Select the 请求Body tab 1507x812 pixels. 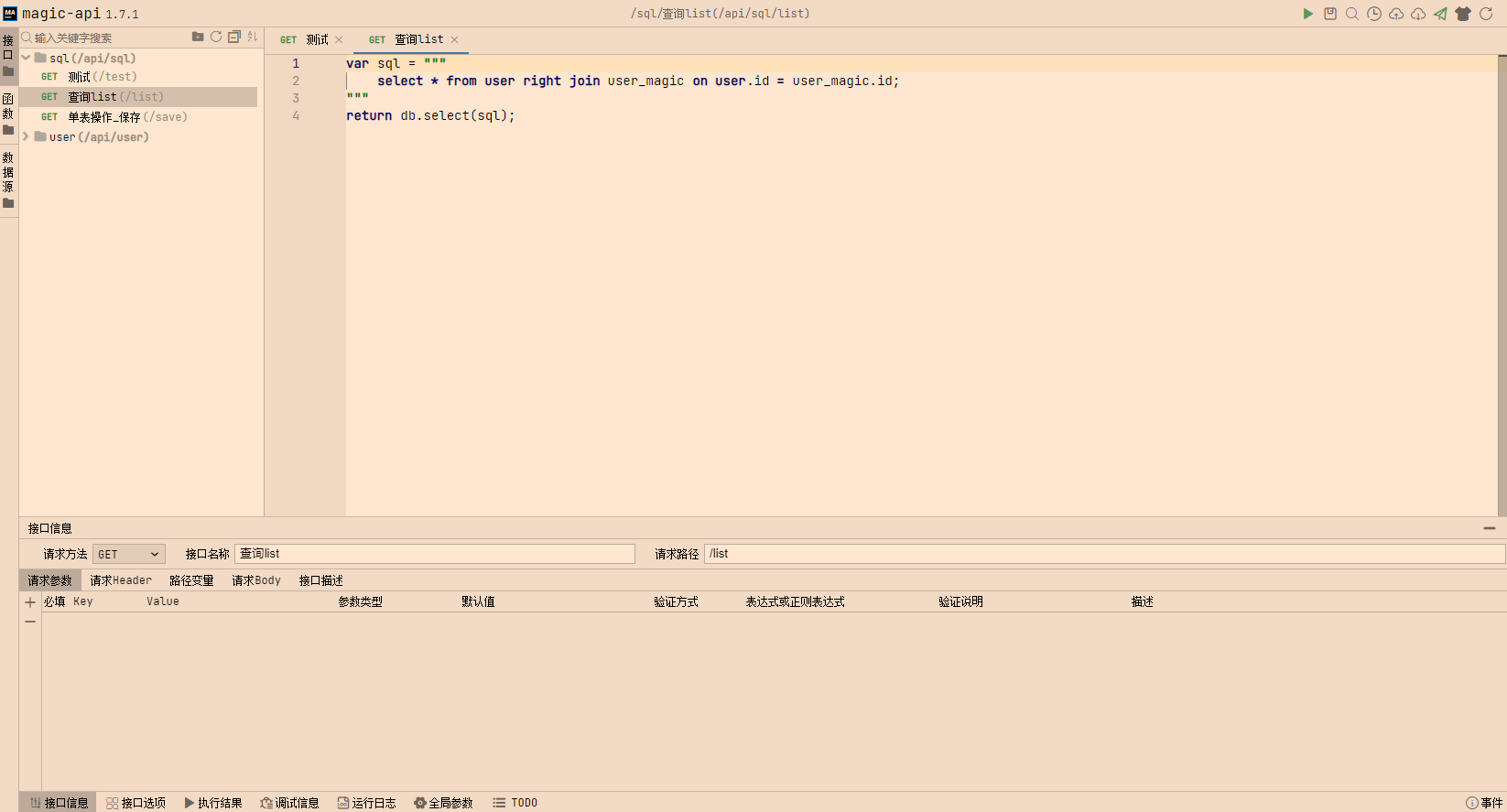(256, 580)
